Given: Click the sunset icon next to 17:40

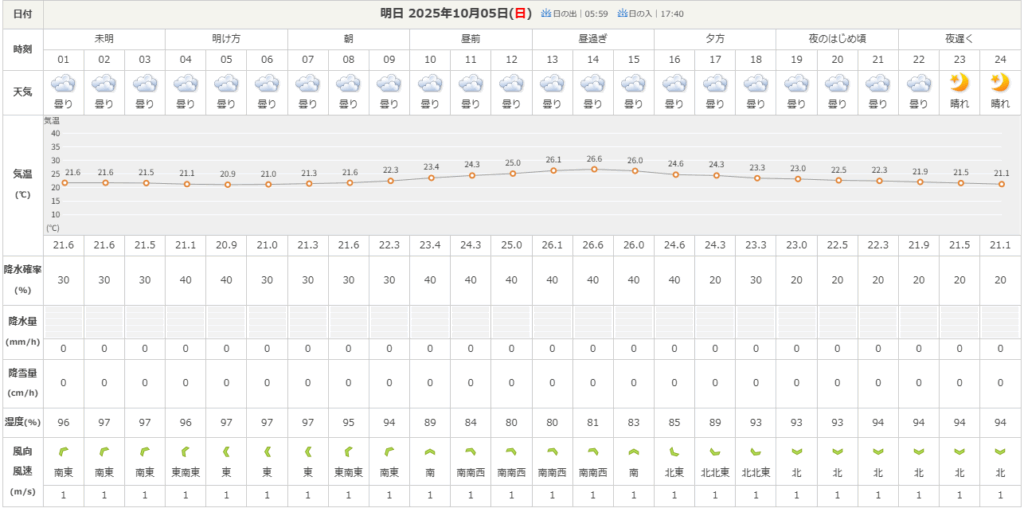Looking at the screenshot, I should click(624, 14).
